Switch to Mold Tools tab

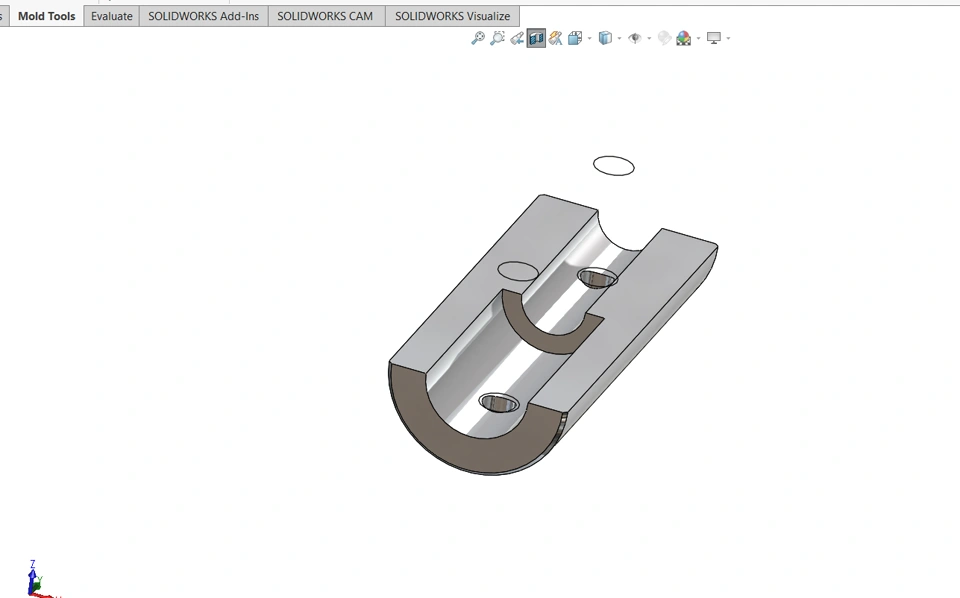[47, 17]
